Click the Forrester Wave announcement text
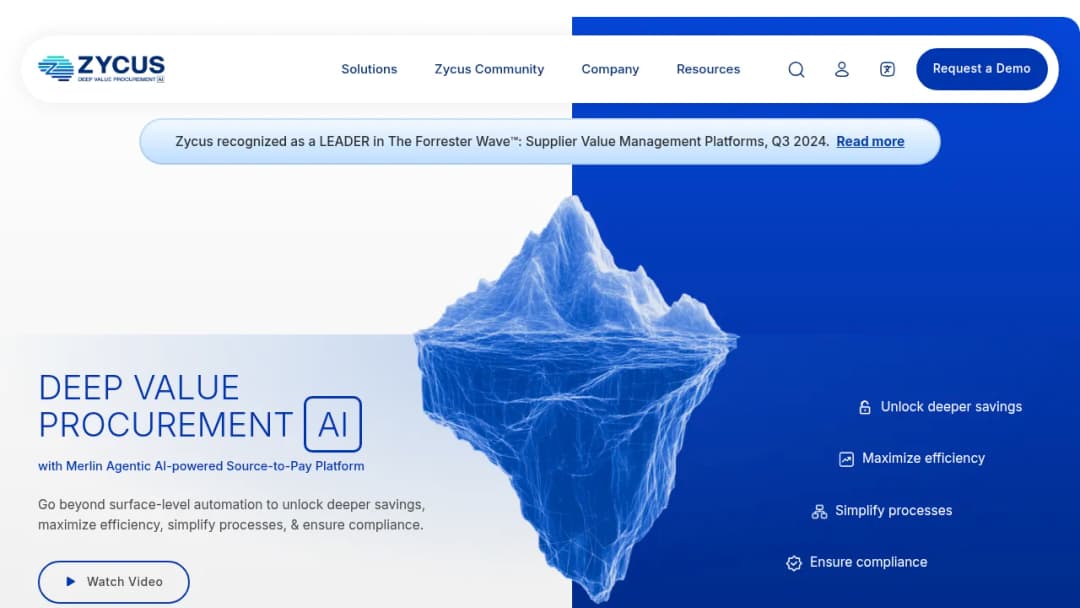 click(x=501, y=141)
